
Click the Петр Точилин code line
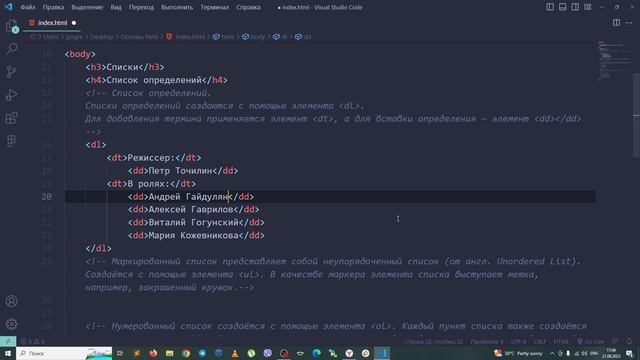coord(183,171)
